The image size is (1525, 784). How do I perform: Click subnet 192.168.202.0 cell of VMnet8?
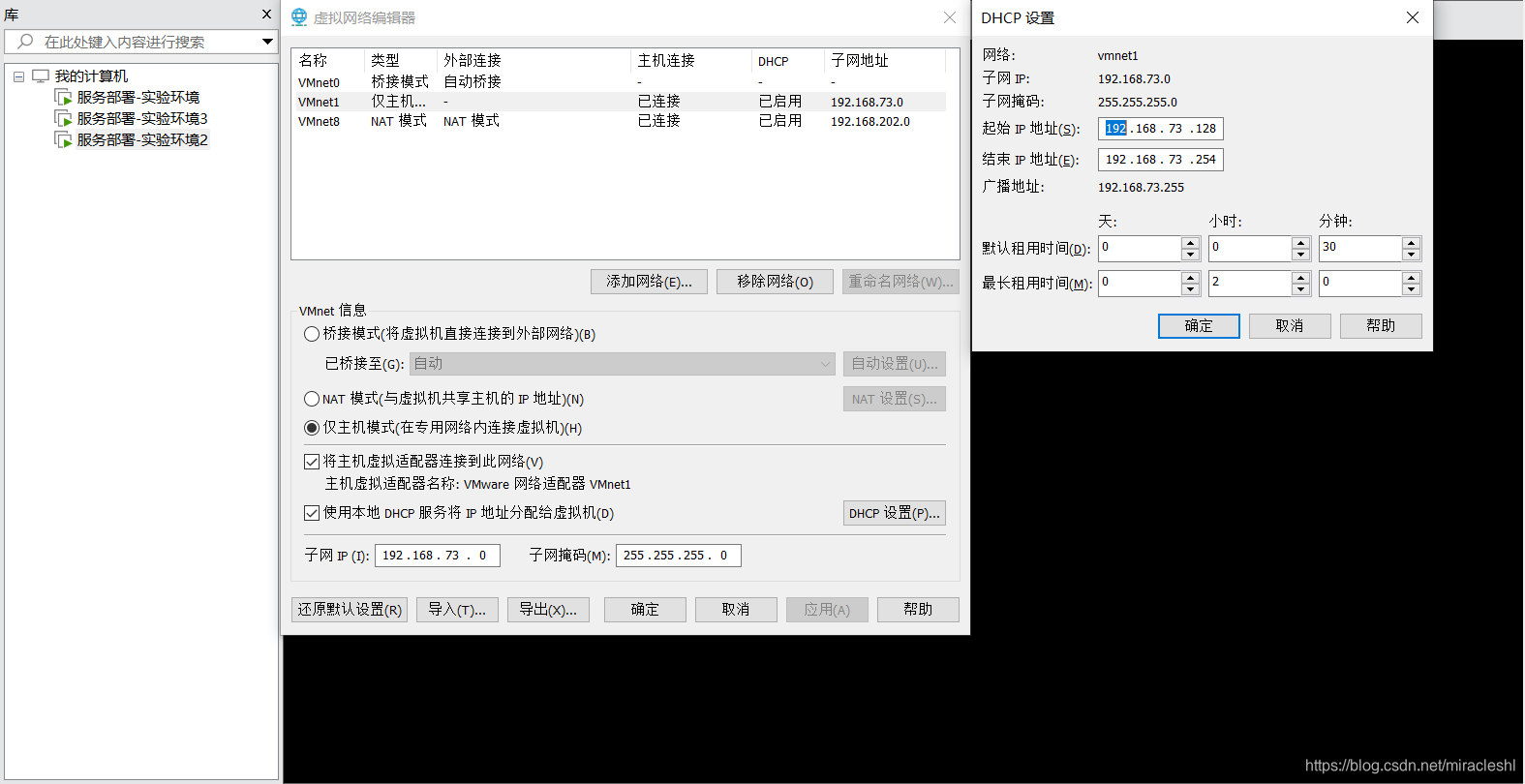click(870, 122)
